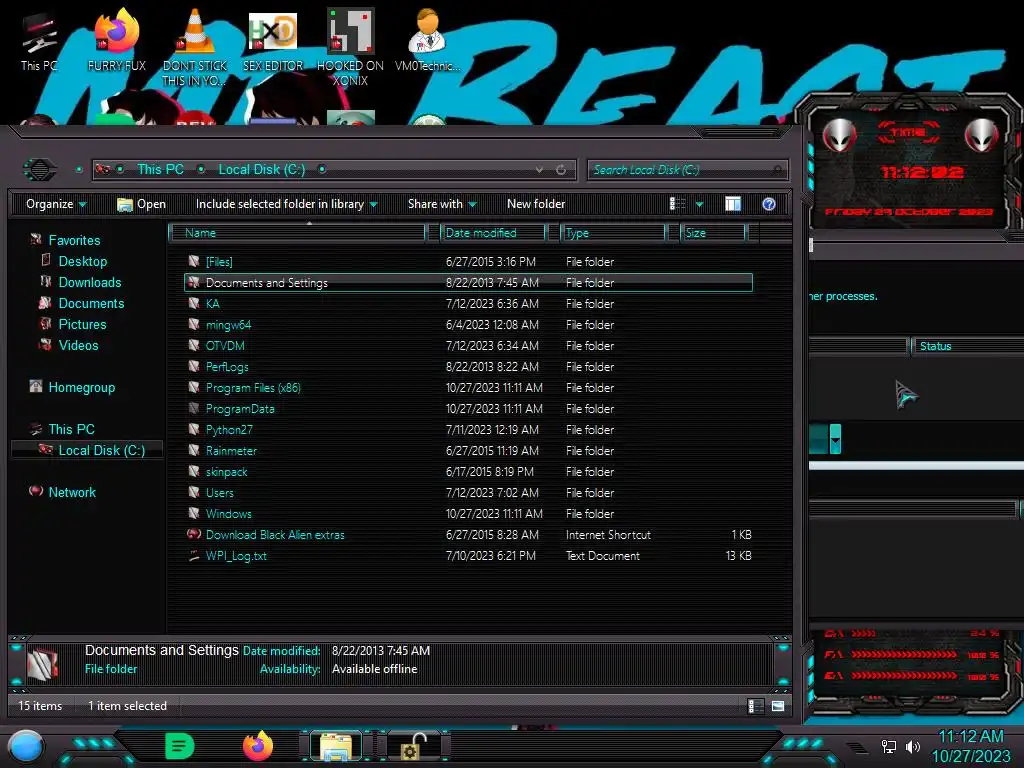The image size is (1024, 768).
Task: Open the This PC desktop icon
Action: [x=39, y=40]
